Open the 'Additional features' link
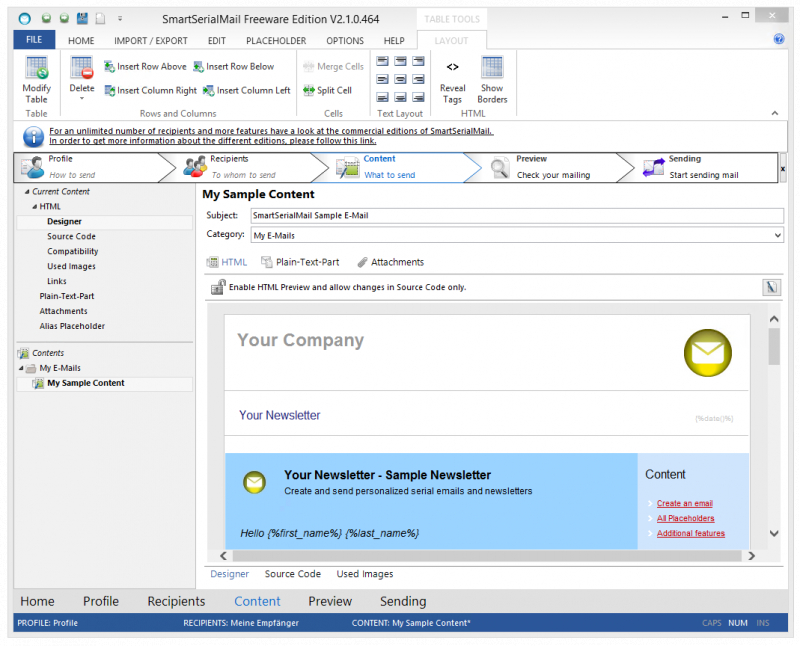Screen dimensions: 800x646 pyautogui.click(x=691, y=533)
